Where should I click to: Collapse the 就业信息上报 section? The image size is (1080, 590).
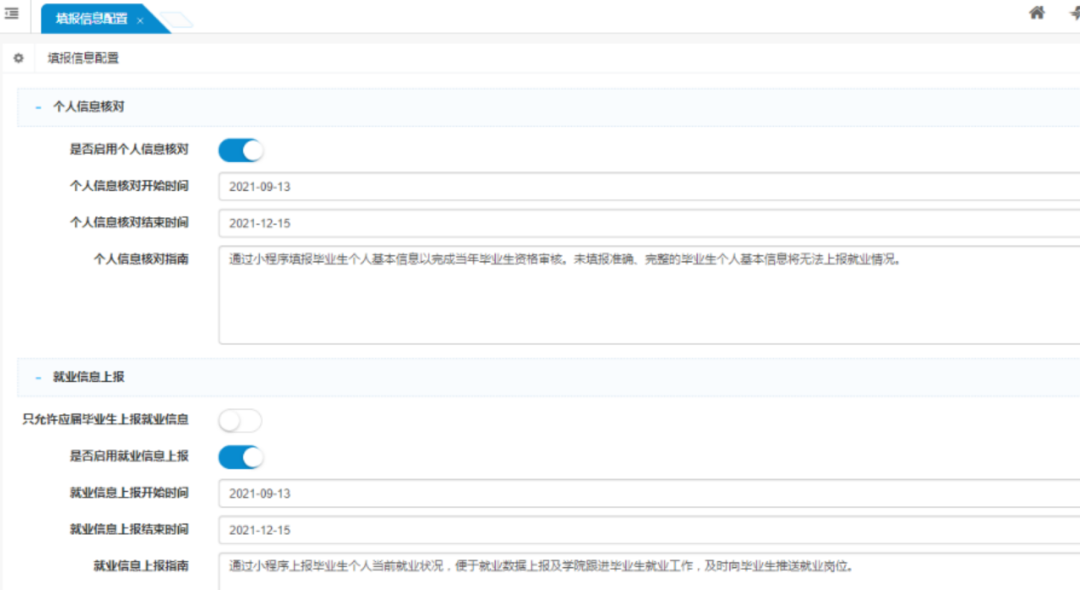(x=37, y=376)
